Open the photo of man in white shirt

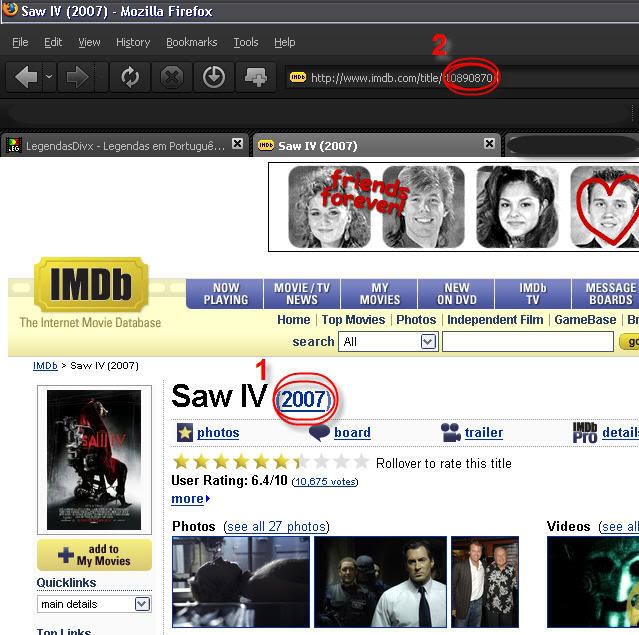tap(380, 582)
